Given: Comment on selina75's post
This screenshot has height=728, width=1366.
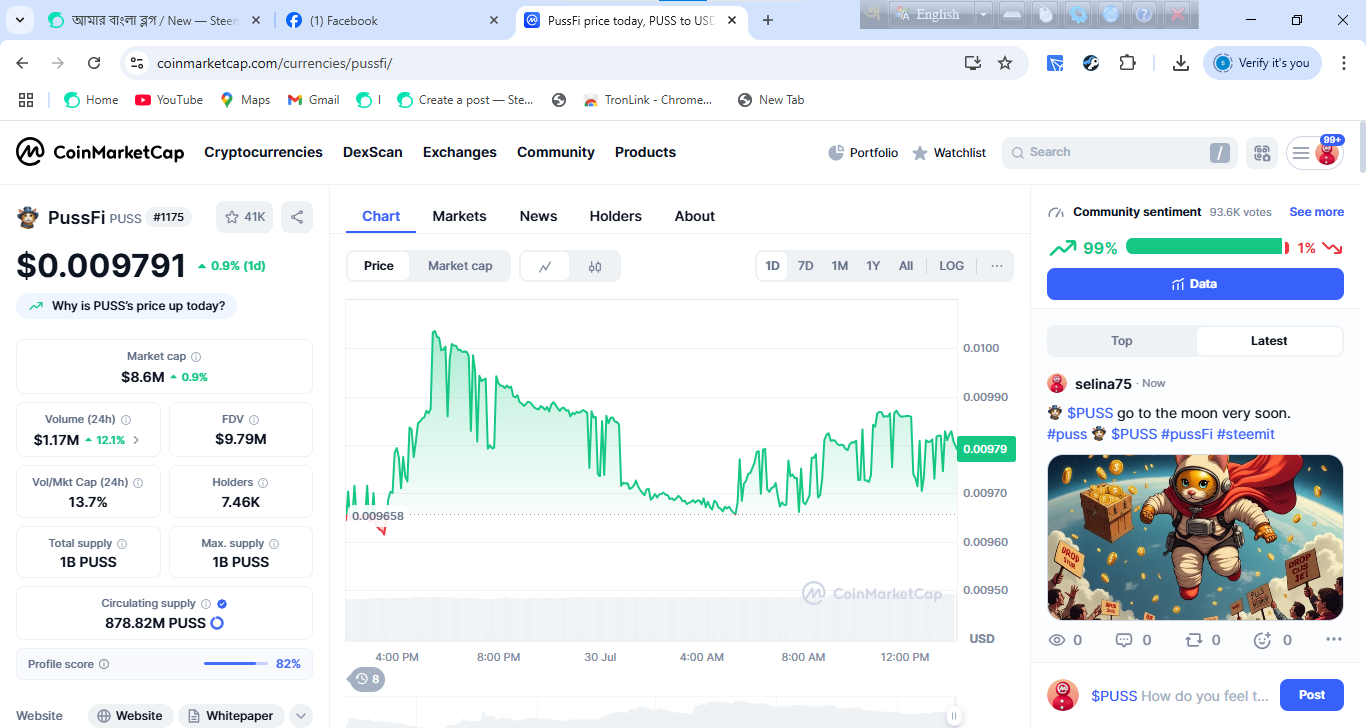Looking at the screenshot, I should click(x=1124, y=640).
